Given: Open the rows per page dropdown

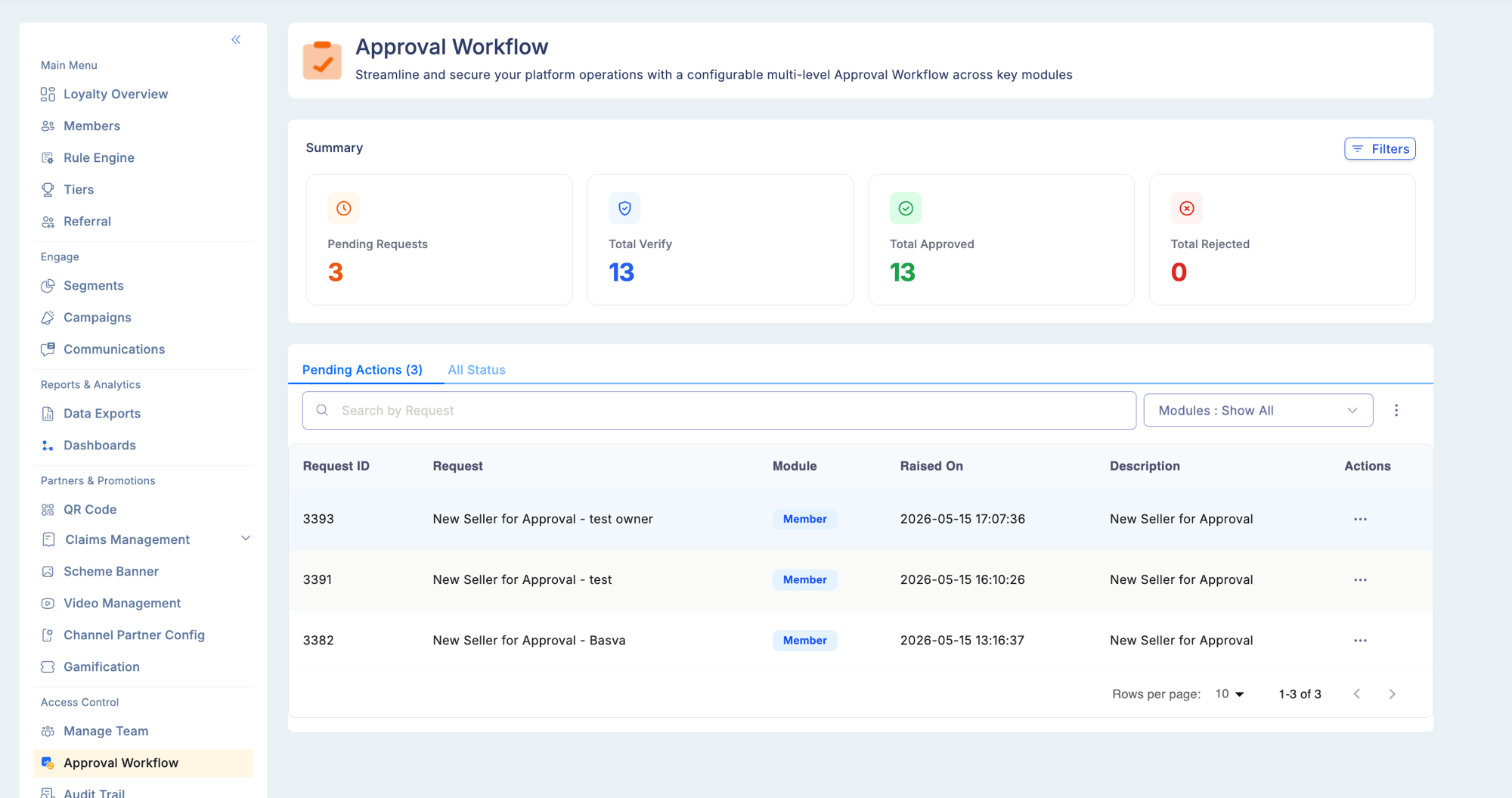Looking at the screenshot, I should (1229, 694).
